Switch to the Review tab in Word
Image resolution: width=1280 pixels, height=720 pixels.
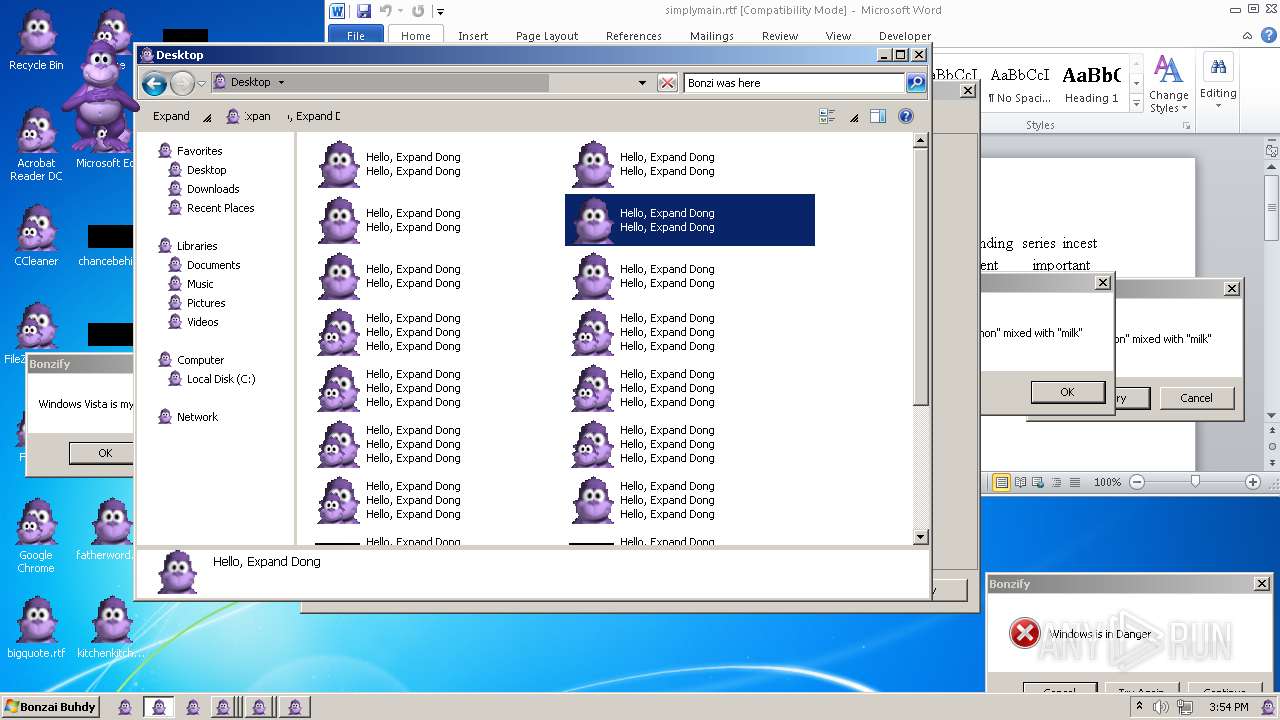point(780,36)
